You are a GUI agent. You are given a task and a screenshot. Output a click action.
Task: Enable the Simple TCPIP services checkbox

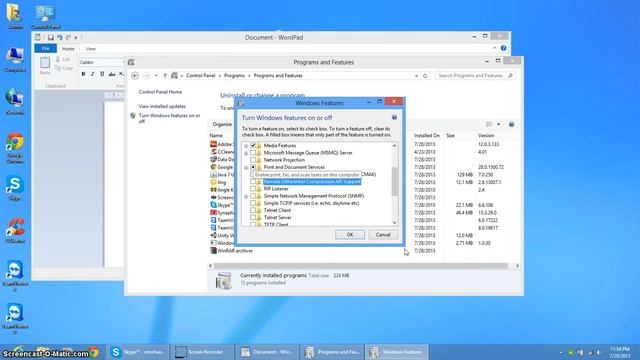click(253, 203)
